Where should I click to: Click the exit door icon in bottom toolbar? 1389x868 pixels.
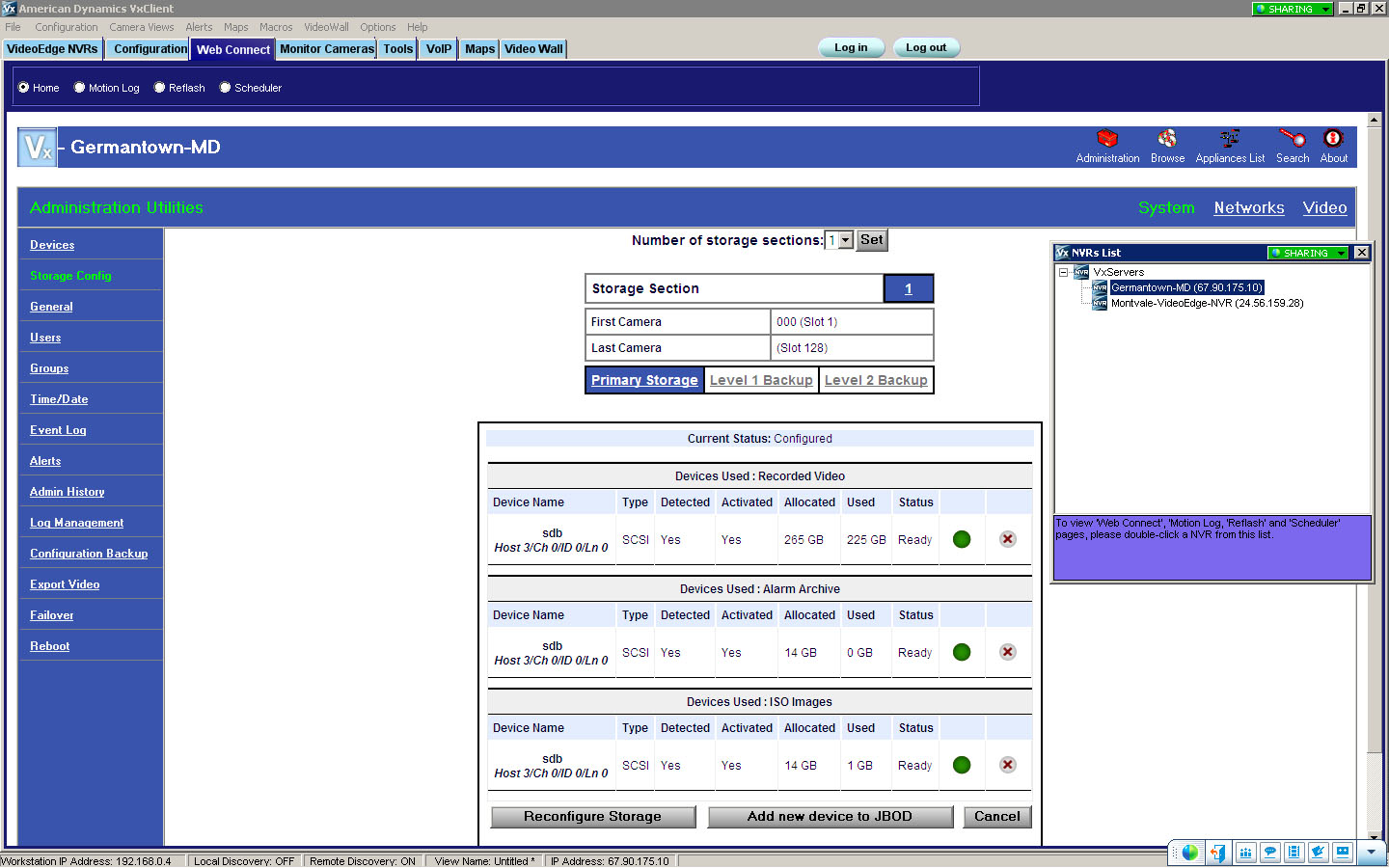[1219, 853]
